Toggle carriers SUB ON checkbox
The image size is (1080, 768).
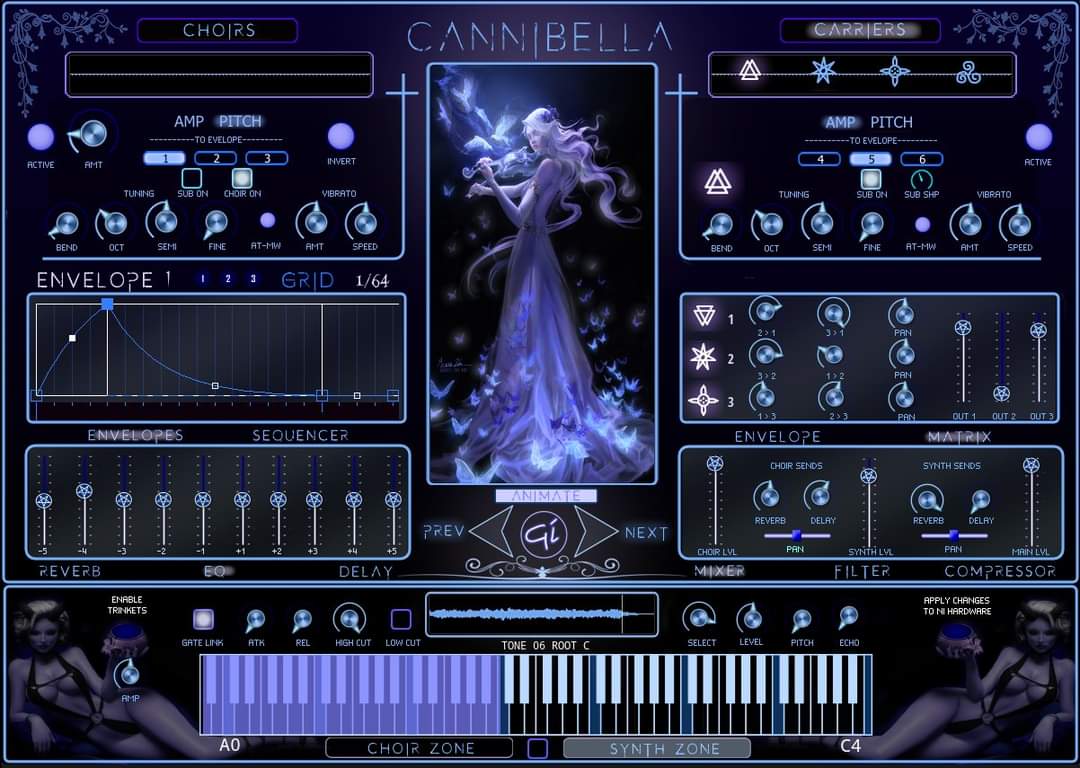[x=871, y=179]
